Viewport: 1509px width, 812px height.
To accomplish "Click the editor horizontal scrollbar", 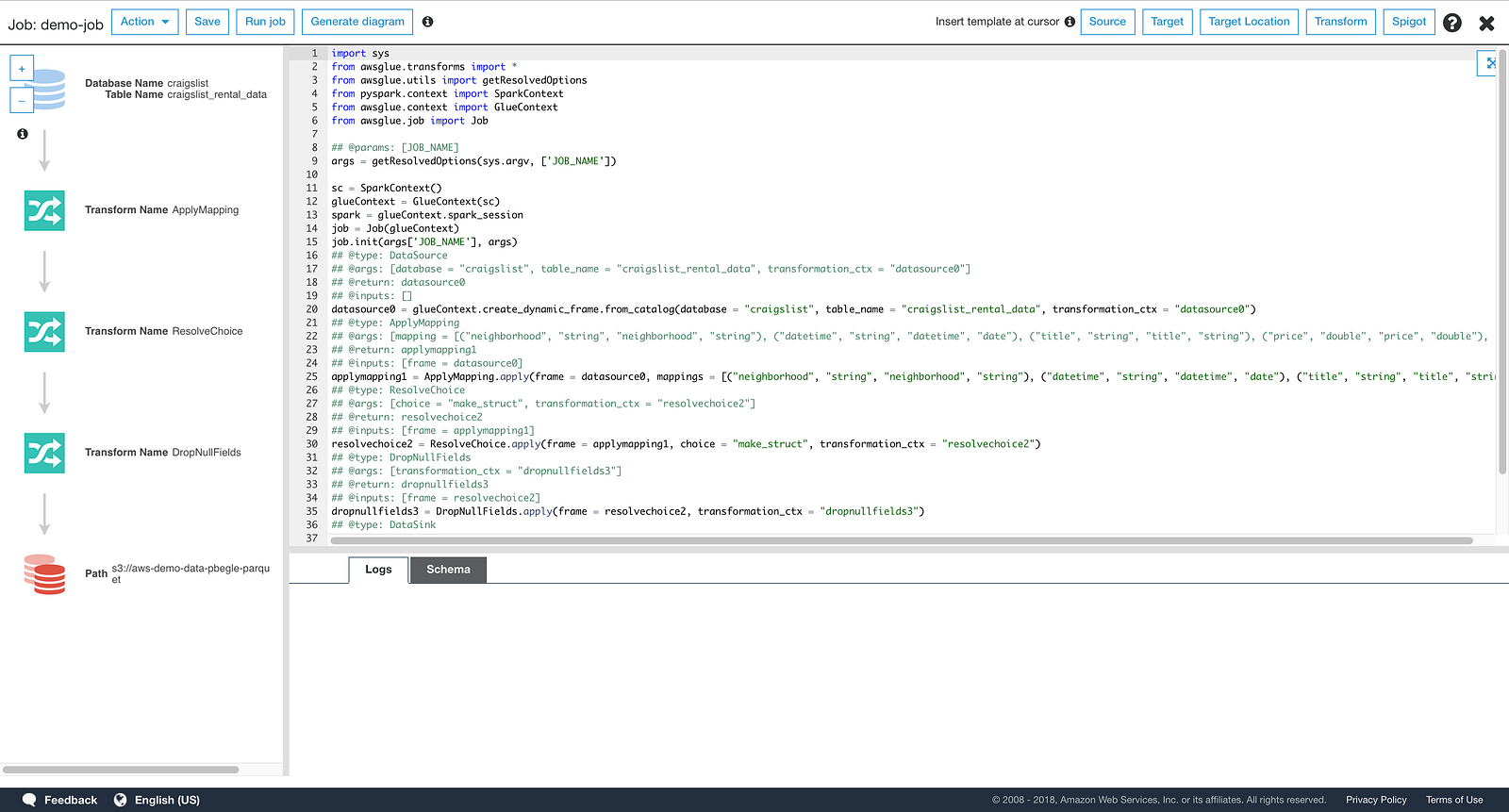I will (x=901, y=540).
